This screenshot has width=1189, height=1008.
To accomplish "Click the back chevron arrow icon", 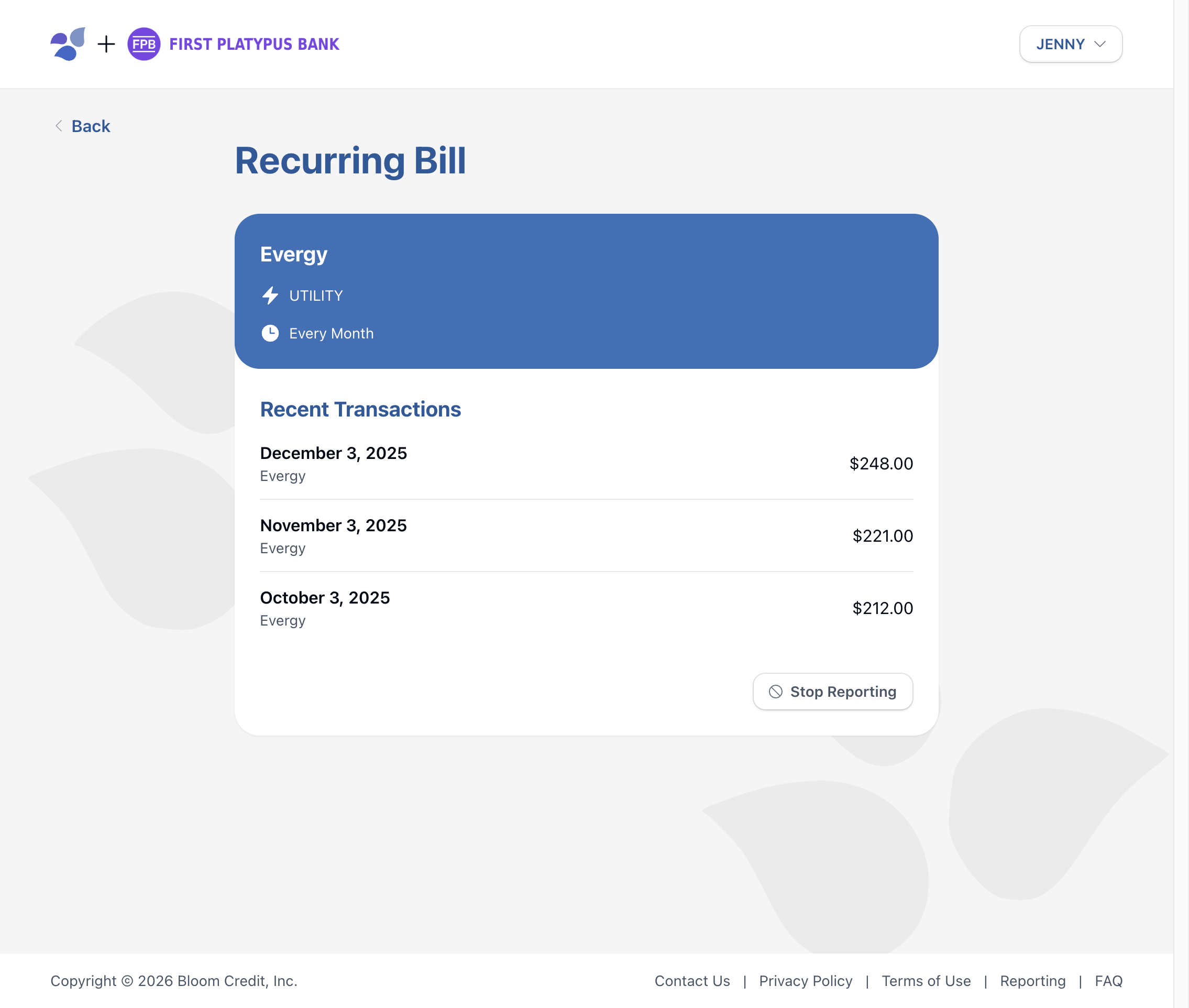I will 58,126.
